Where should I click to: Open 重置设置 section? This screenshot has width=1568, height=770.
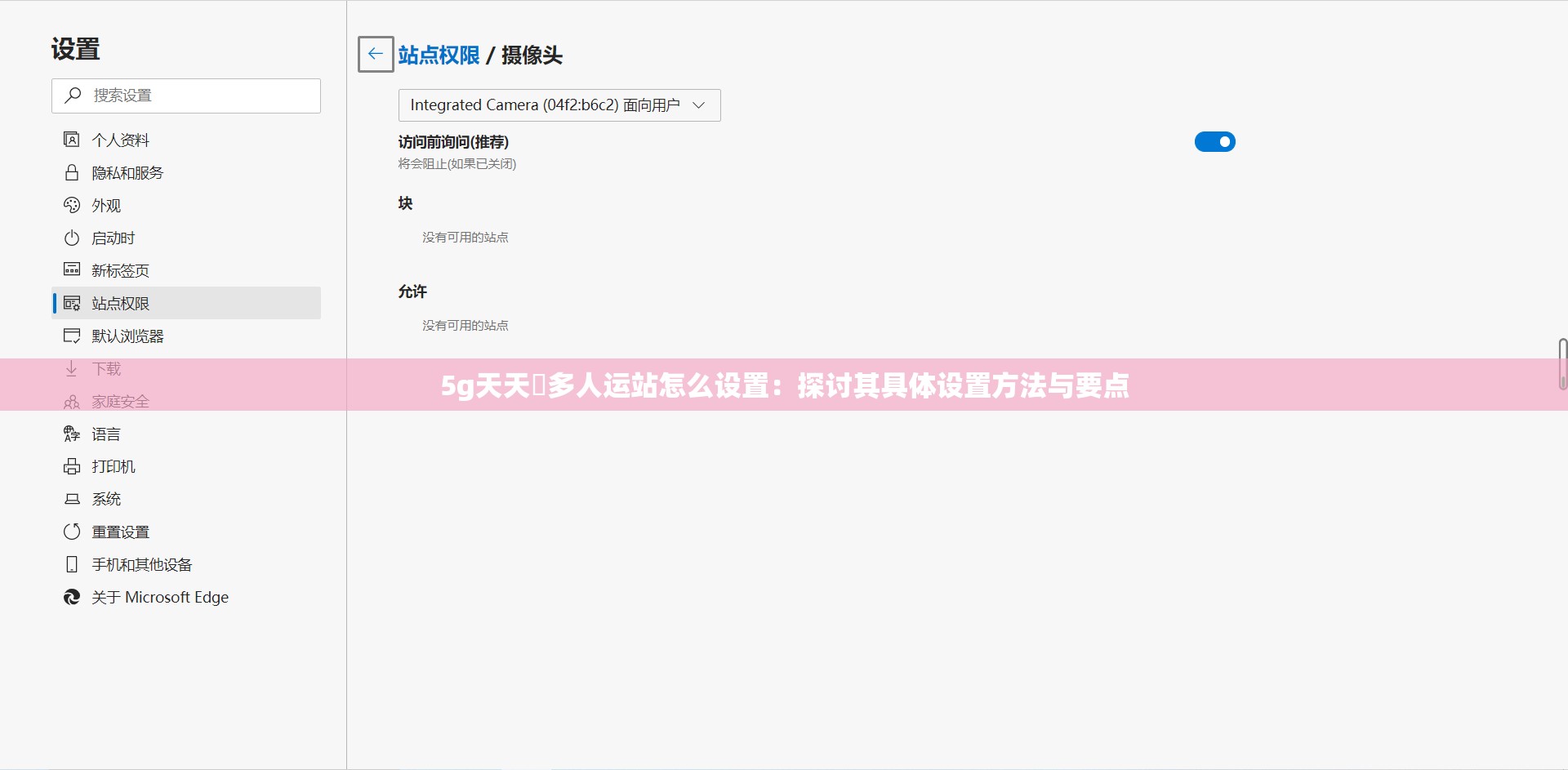[186, 532]
